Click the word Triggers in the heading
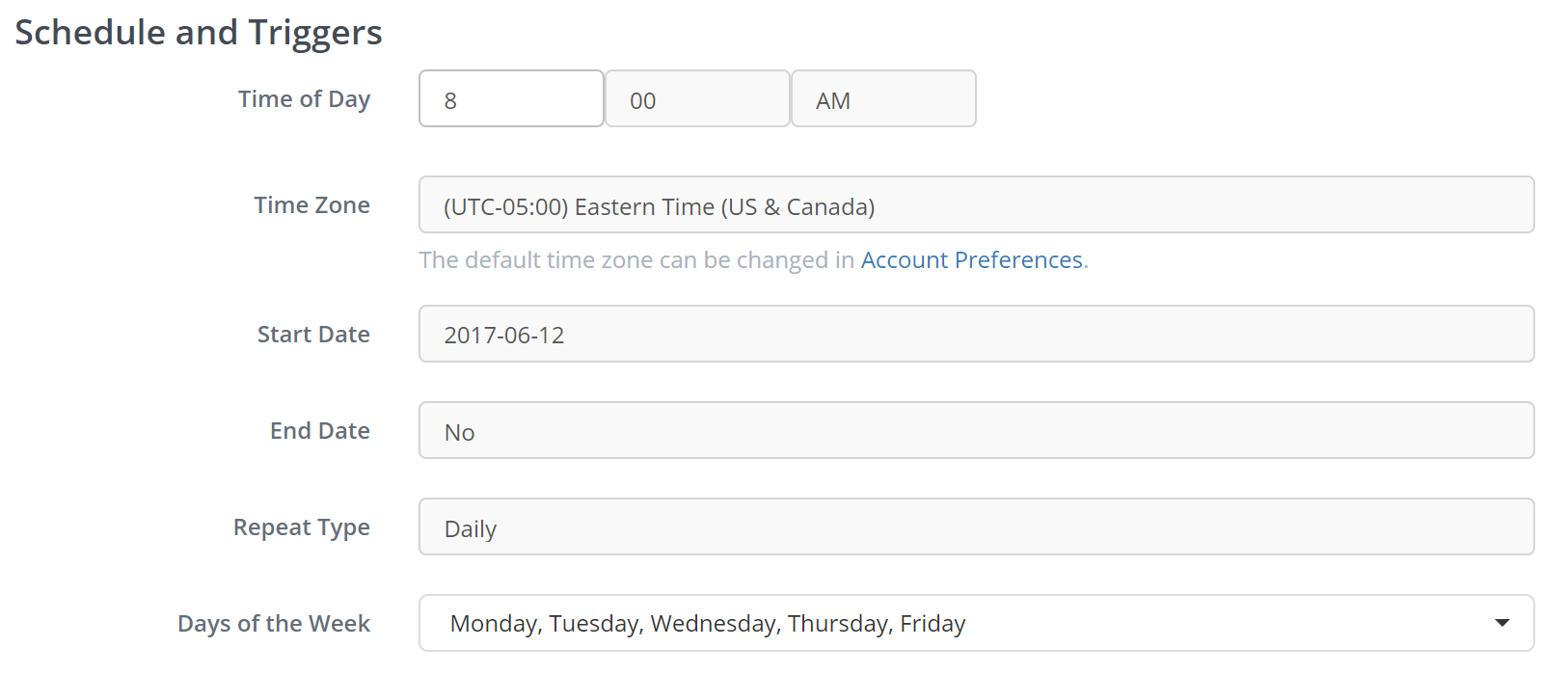Viewport: 1568px width, 675px height. tap(315, 33)
